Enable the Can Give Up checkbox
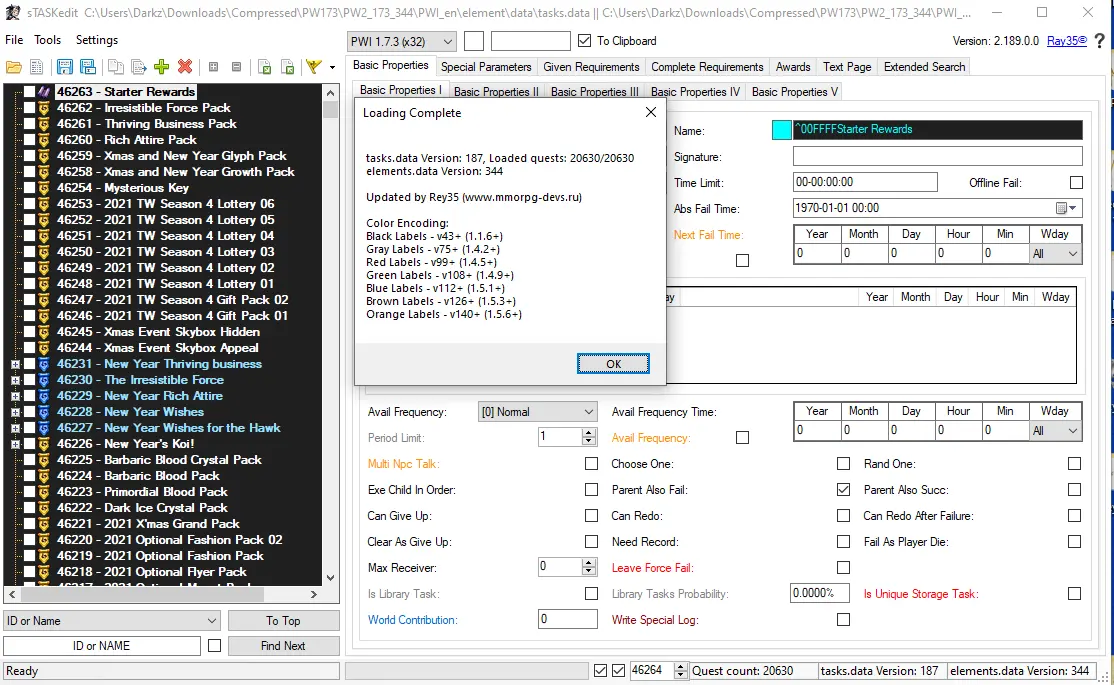Viewport: 1114px width, 685px height. [x=591, y=515]
